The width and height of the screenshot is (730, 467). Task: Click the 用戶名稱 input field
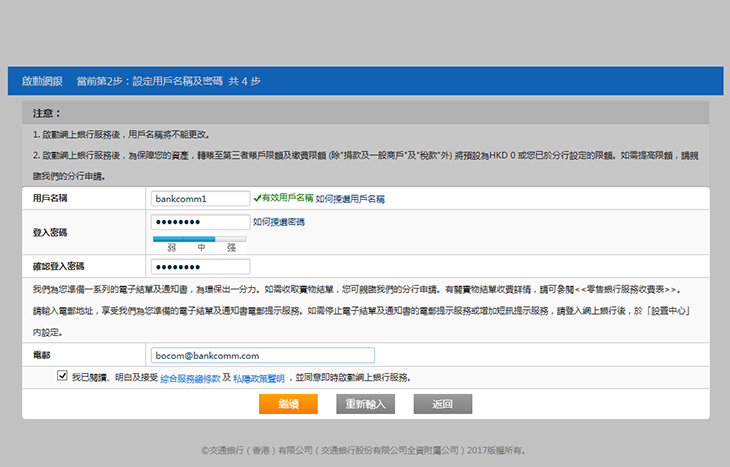[200, 199]
